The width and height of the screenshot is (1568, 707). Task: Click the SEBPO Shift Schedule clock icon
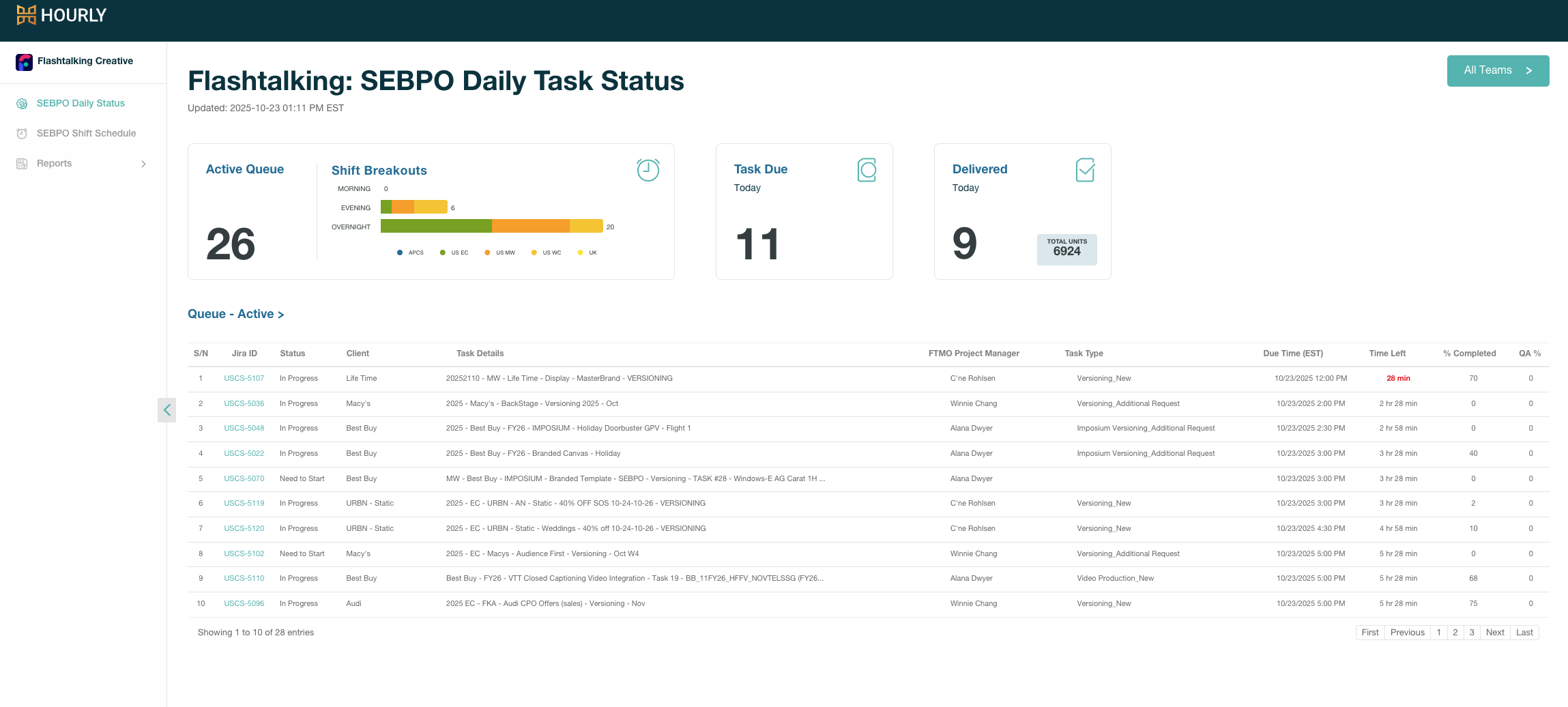22,134
